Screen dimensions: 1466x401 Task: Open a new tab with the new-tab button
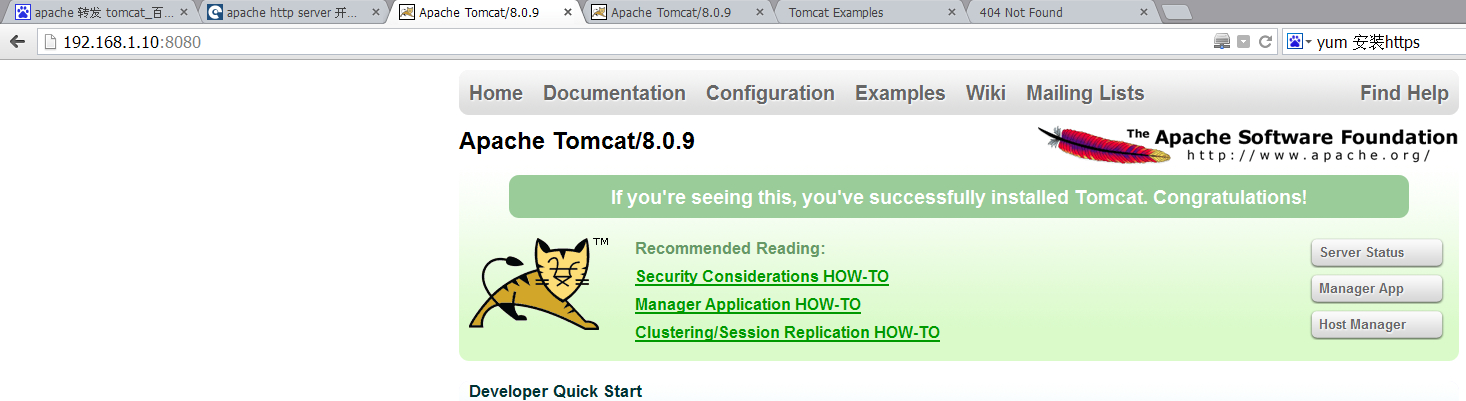tap(1178, 13)
